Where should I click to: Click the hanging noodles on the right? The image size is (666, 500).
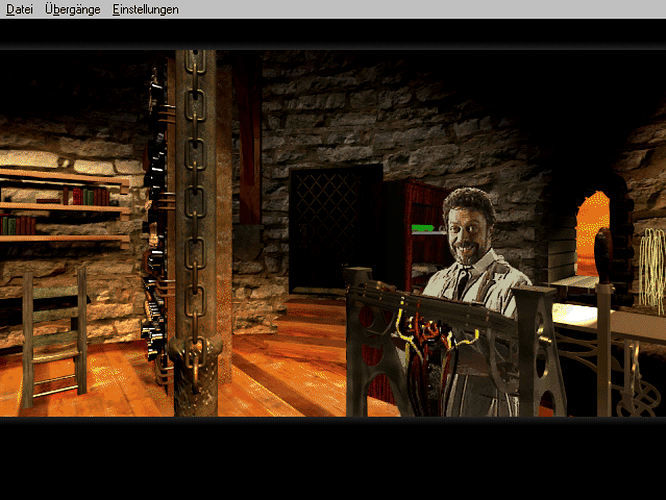pyautogui.click(x=652, y=270)
